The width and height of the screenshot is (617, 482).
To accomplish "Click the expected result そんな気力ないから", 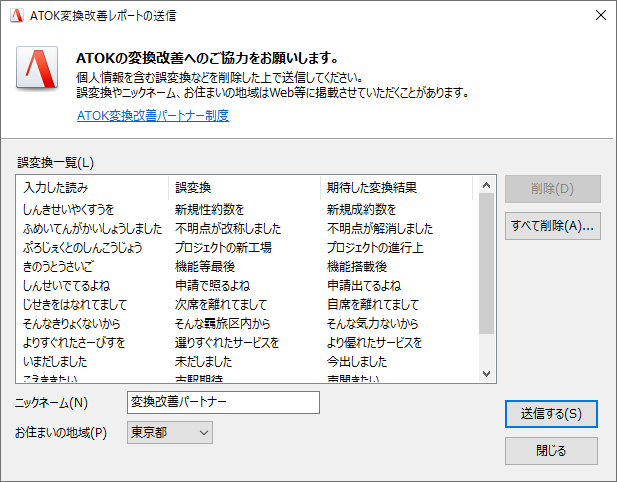I will click(x=372, y=323).
